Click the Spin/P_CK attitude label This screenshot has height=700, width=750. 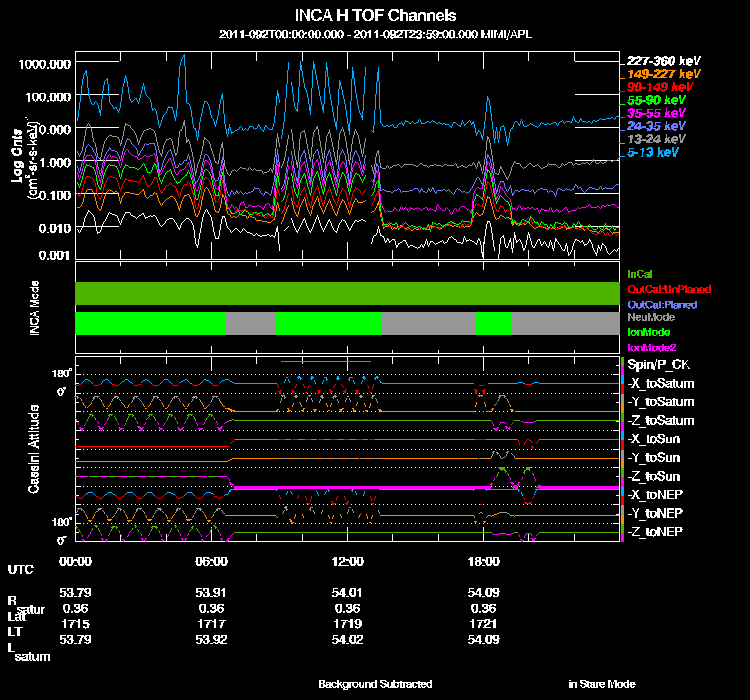(x=659, y=366)
